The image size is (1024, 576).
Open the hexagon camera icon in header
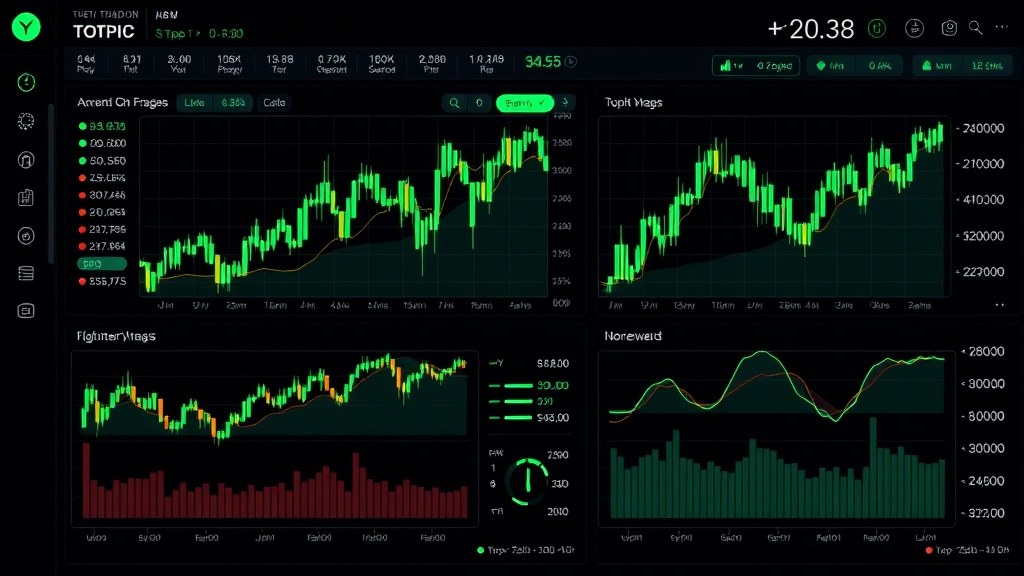(949, 27)
